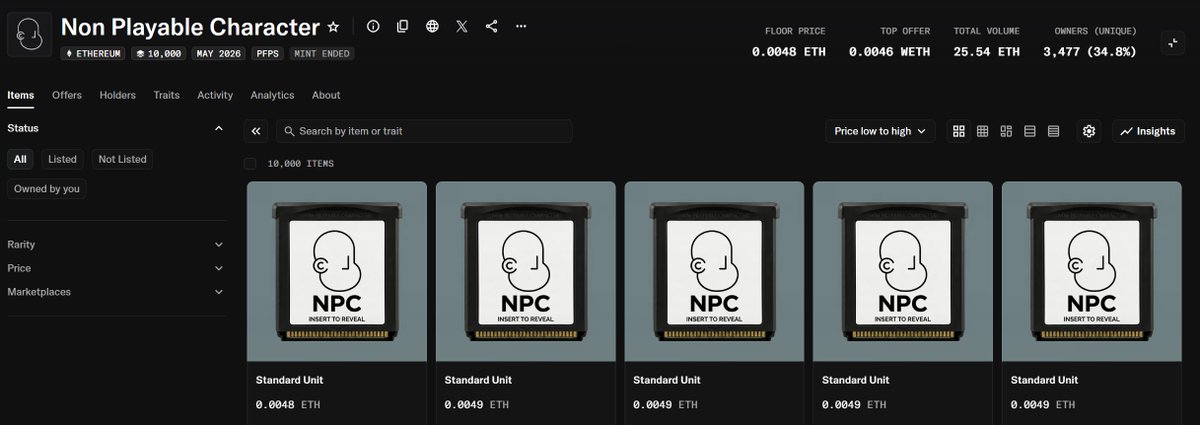Viewport: 1200px width, 425px height.
Task: Switch to the Activity tab
Action: [215, 95]
